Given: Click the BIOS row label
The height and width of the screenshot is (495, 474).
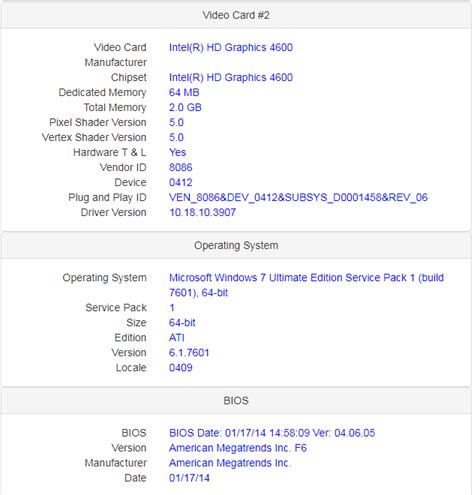Looking at the screenshot, I should click(x=134, y=433).
